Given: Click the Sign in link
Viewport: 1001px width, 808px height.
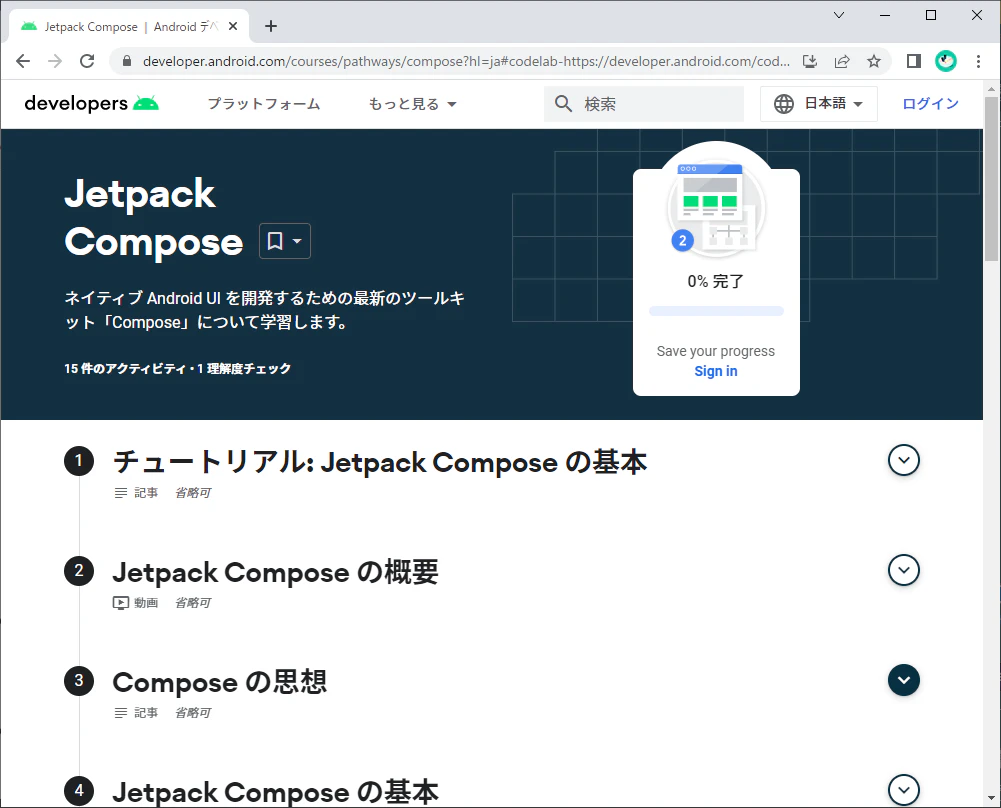Looking at the screenshot, I should tap(716, 371).
